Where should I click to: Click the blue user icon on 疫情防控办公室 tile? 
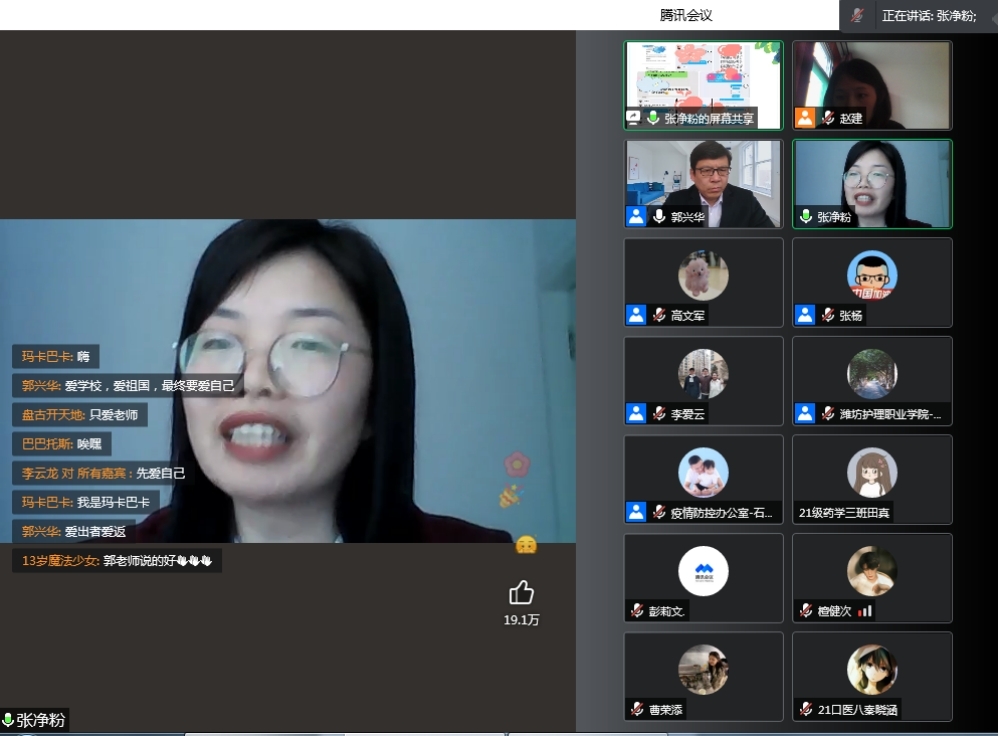(636, 512)
